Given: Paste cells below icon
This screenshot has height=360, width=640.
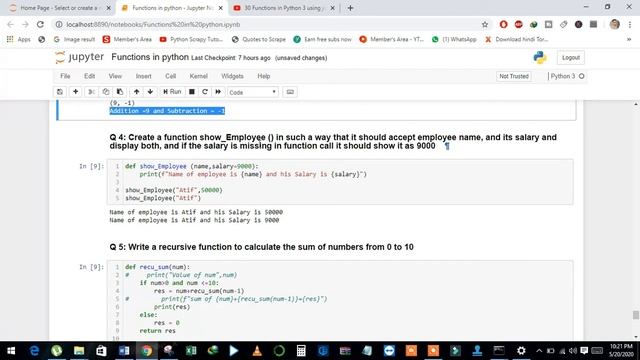Looking at the screenshot, I should [x=120, y=92].
